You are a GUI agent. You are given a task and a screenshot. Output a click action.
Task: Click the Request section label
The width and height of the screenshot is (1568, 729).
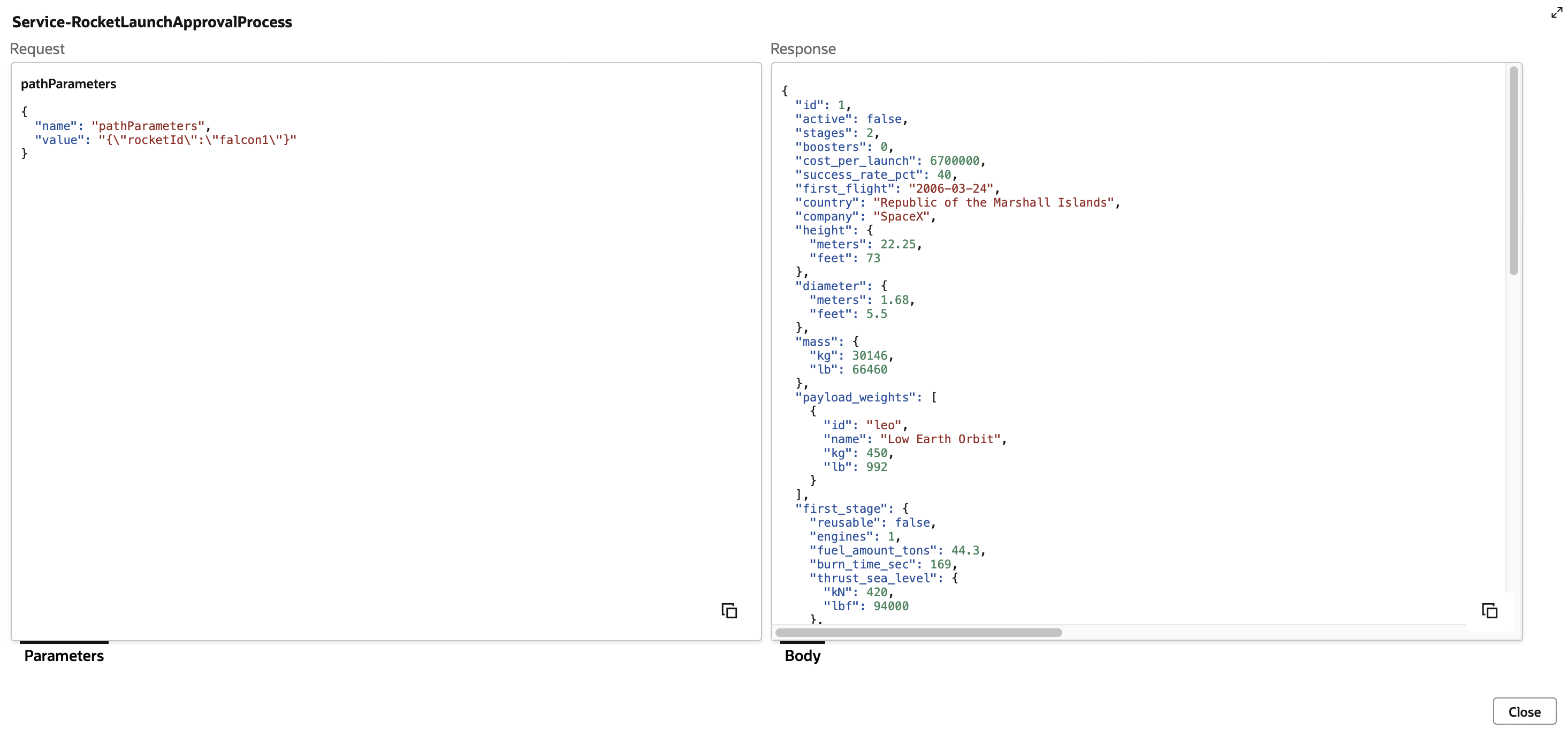(37, 49)
